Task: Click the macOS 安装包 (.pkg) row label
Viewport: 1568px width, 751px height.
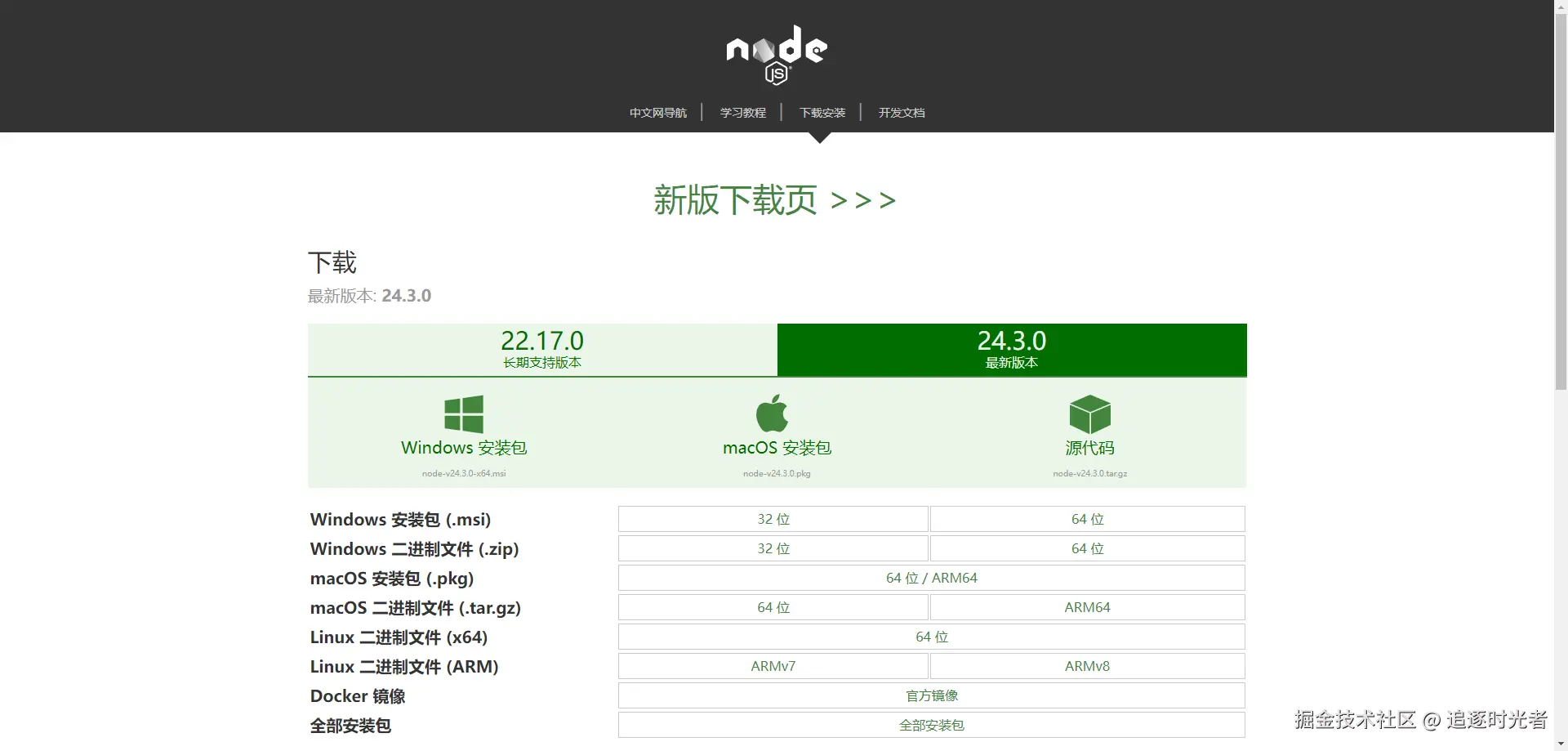Action: click(x=392, y=579)
